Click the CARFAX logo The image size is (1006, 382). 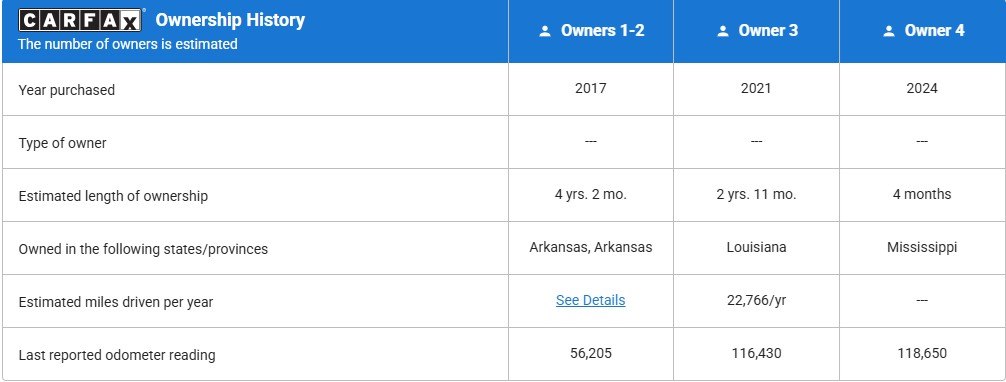(79, 21)
